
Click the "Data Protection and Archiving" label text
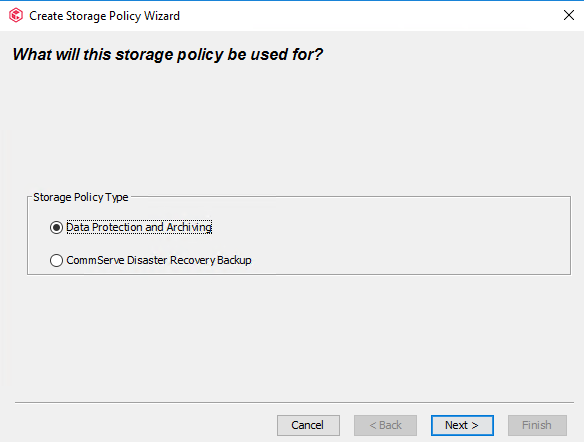(x=139, y=227)
